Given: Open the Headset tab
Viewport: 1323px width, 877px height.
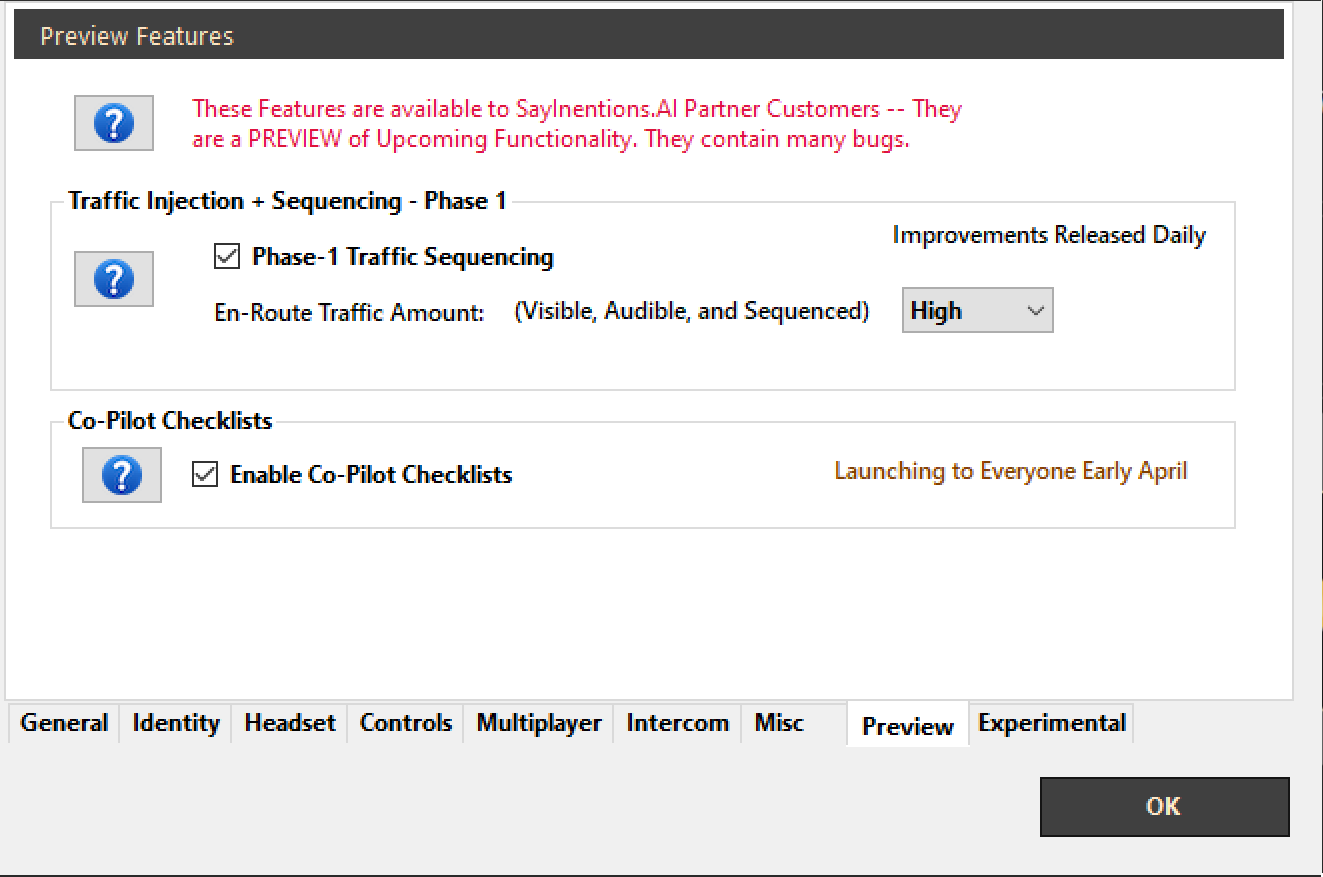Looking at the screenshot, I should click(290, 723).
